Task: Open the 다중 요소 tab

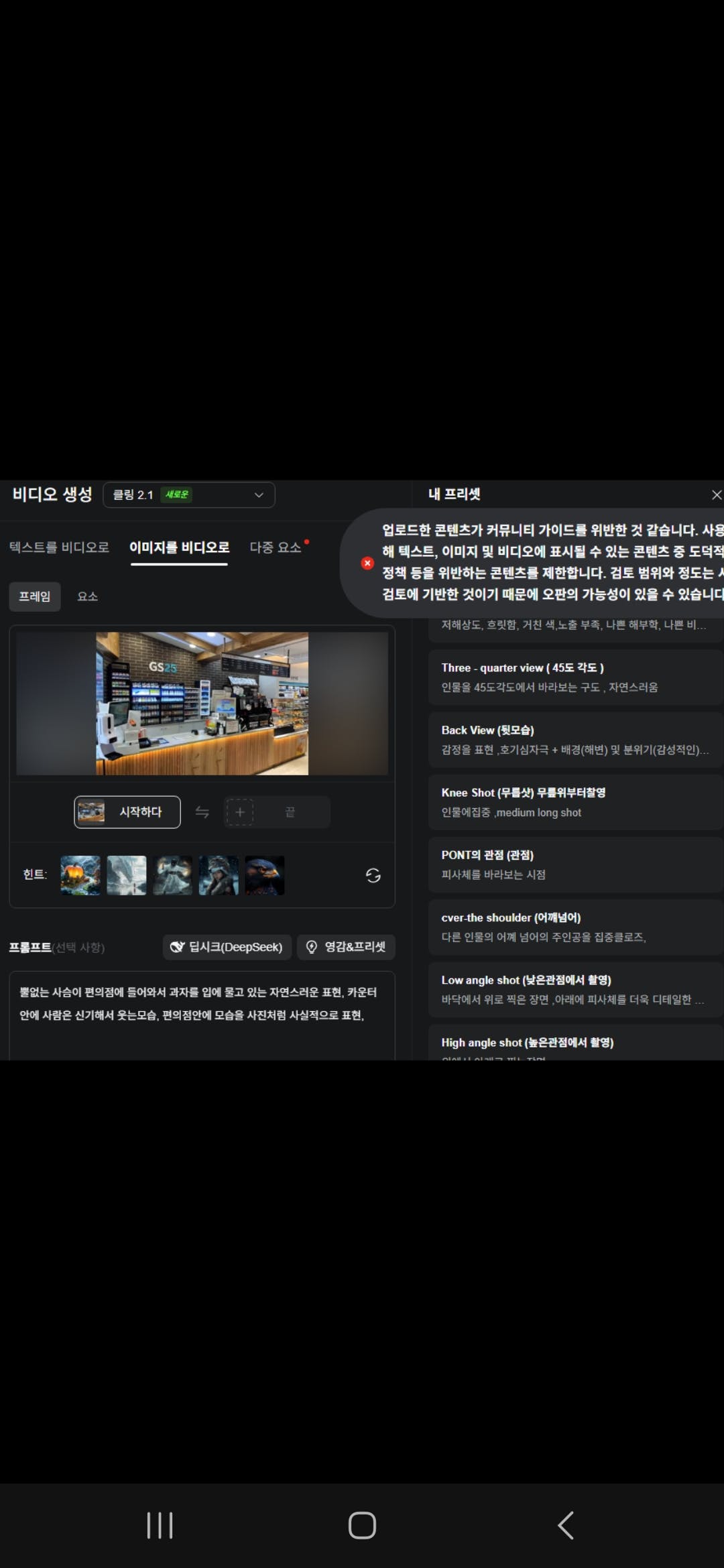Action: coord(276,547)
